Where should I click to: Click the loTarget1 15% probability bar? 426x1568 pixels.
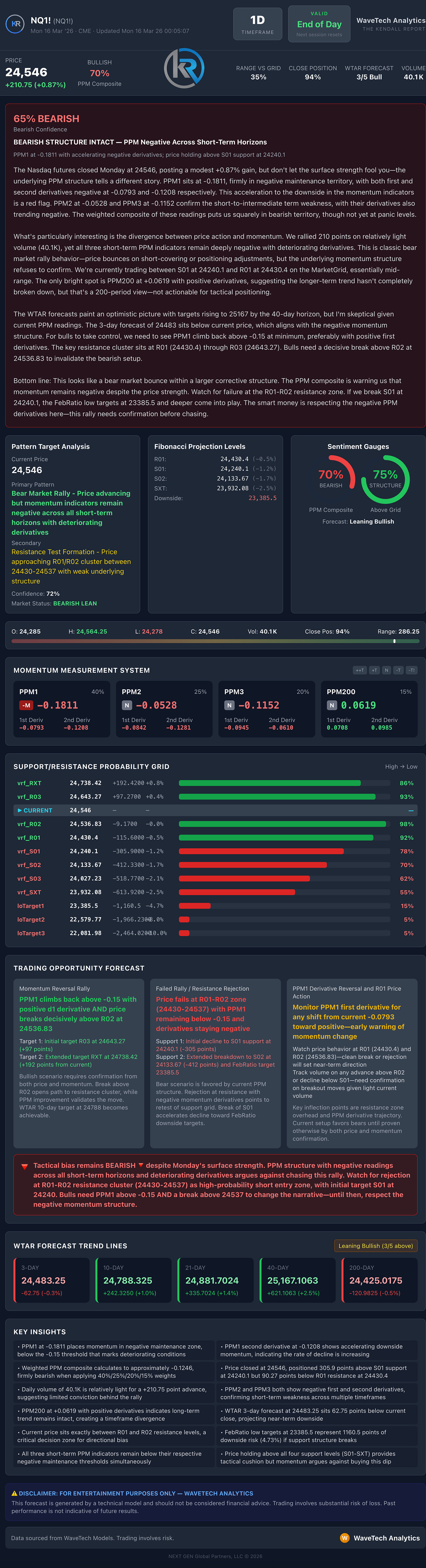[195, 906]
